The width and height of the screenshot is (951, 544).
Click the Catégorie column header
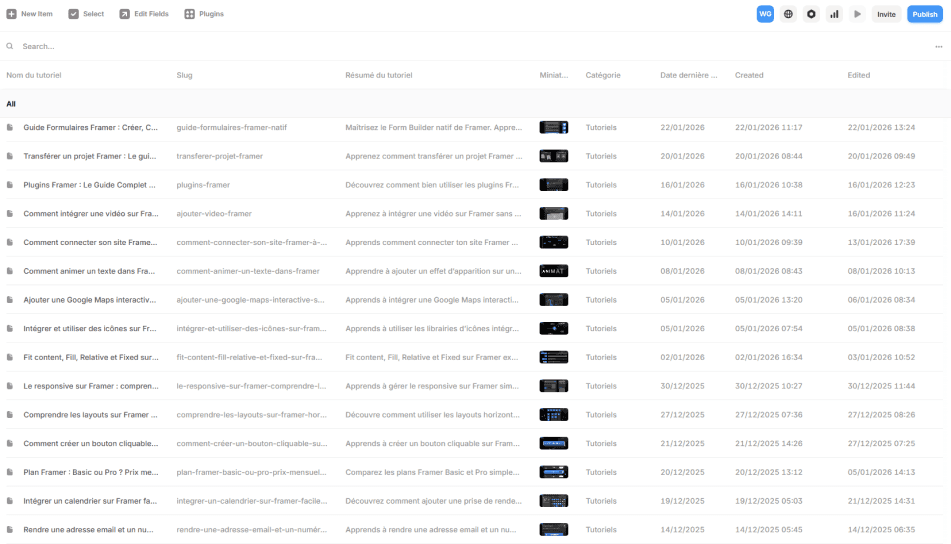tap(603, 75)
